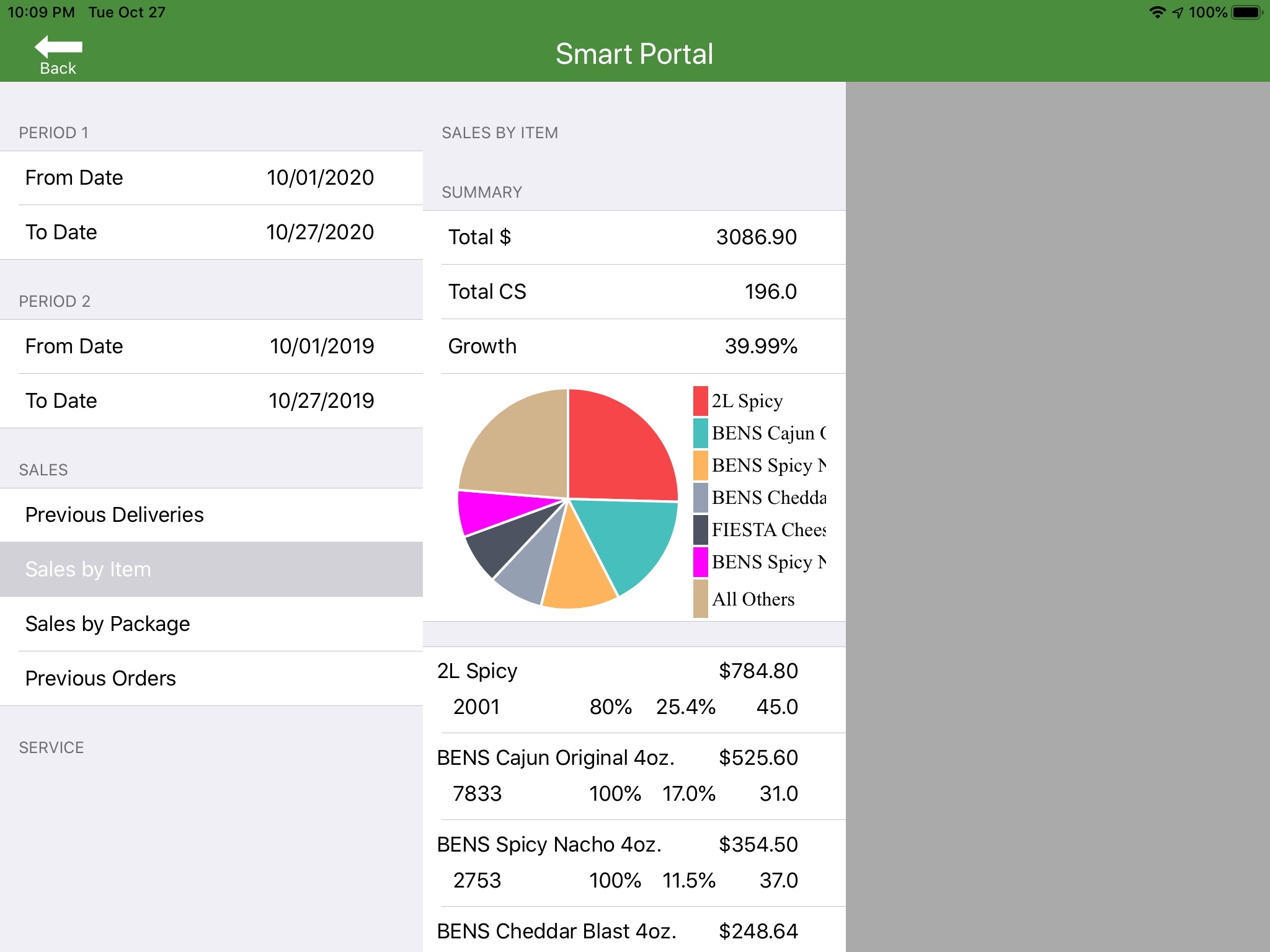Click the Total $ value 3086.90
The image size is (1270, 952).
coord(757,237)
